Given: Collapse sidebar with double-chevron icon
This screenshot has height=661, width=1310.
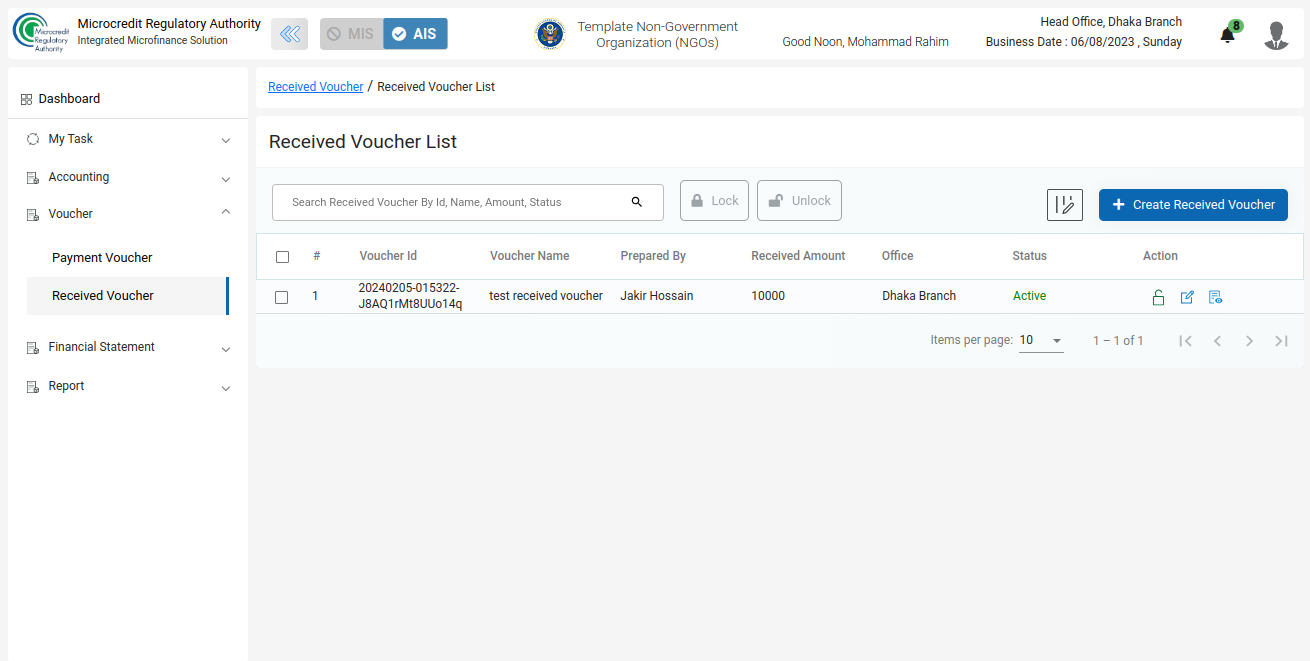Looking at the screenshot, I should (289, 34).
